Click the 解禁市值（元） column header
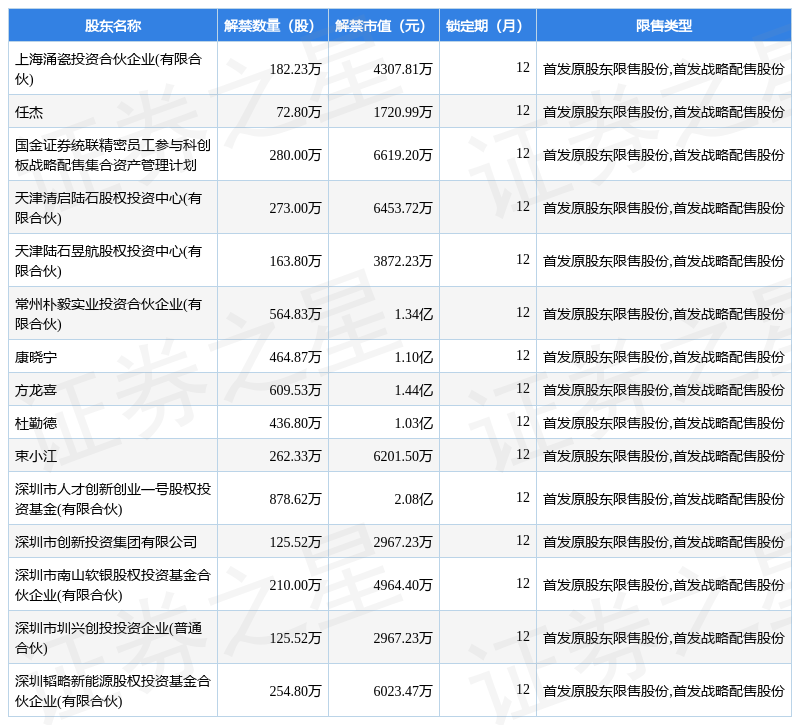The height and width of the screenshot is (725, 792). tap(384, 25)
